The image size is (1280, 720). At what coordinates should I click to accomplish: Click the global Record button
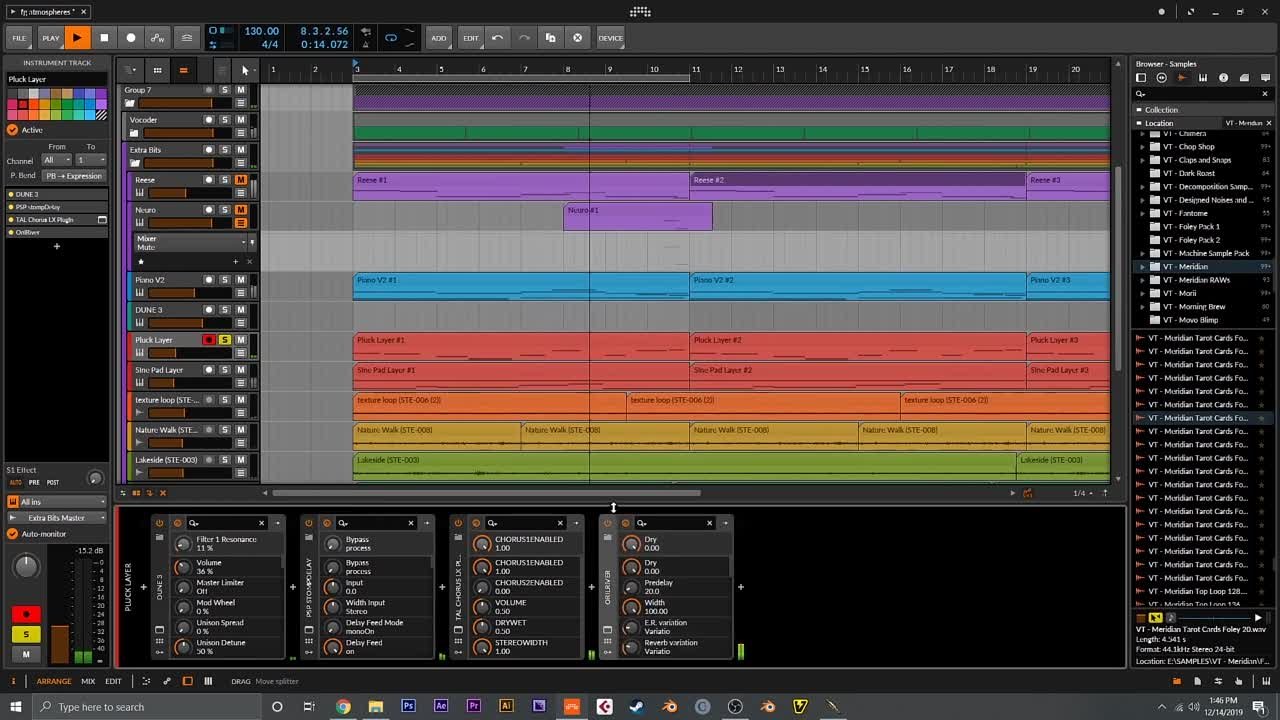(x=130, y=38)
